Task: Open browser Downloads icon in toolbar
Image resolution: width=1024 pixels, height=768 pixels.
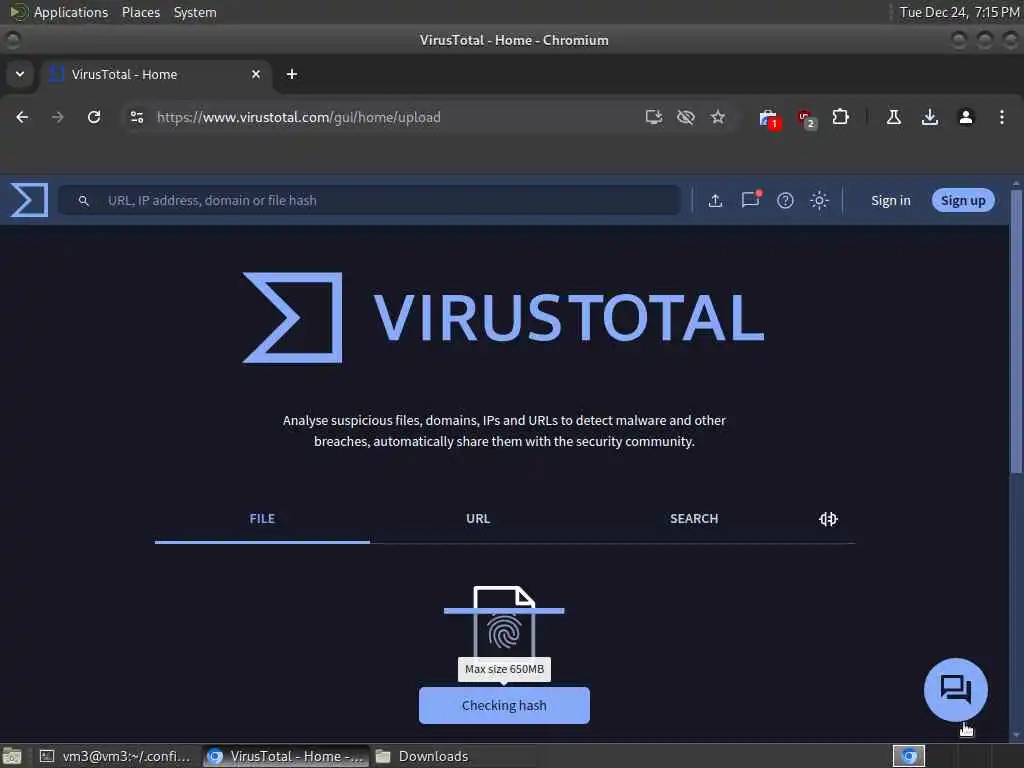Action: point(930,117)
